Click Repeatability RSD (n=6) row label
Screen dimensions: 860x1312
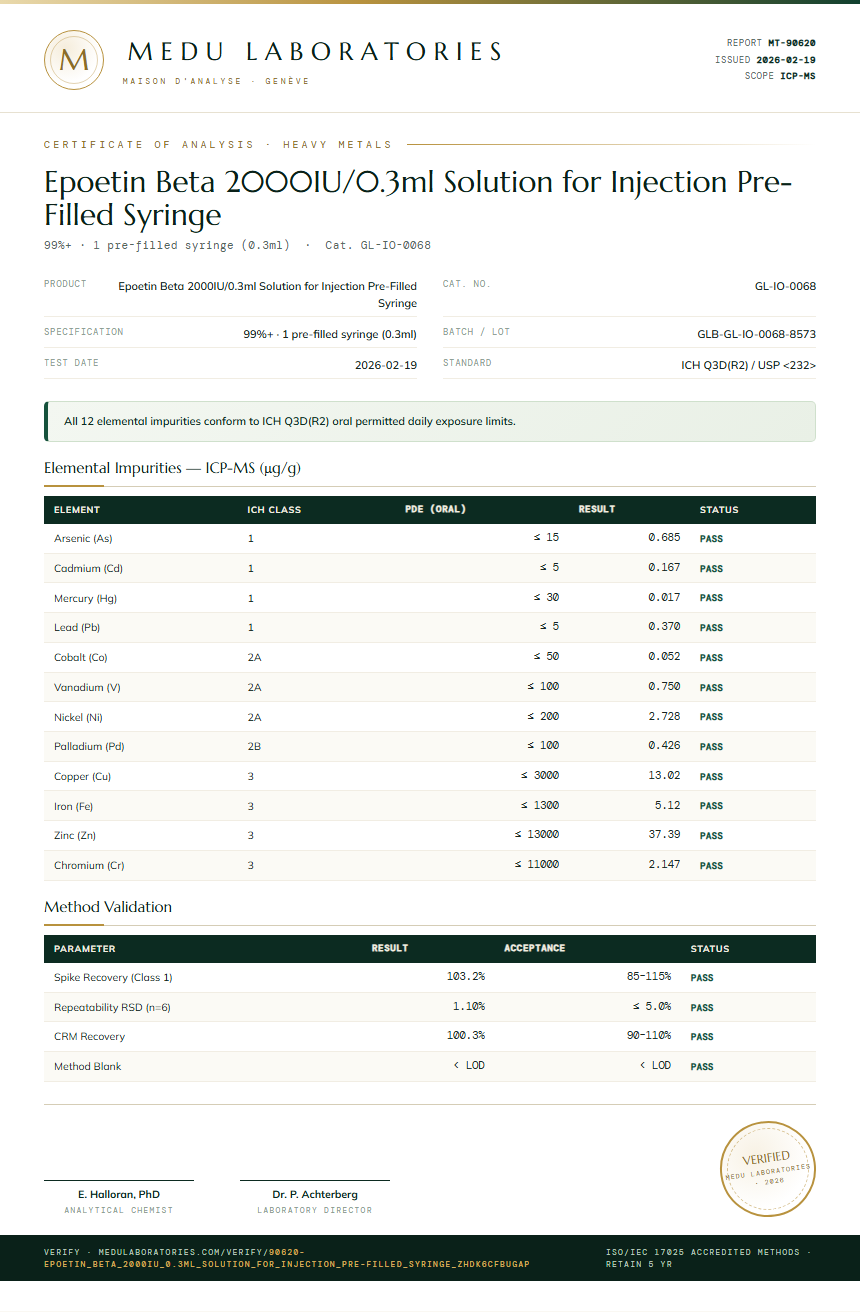point(112,1007)
